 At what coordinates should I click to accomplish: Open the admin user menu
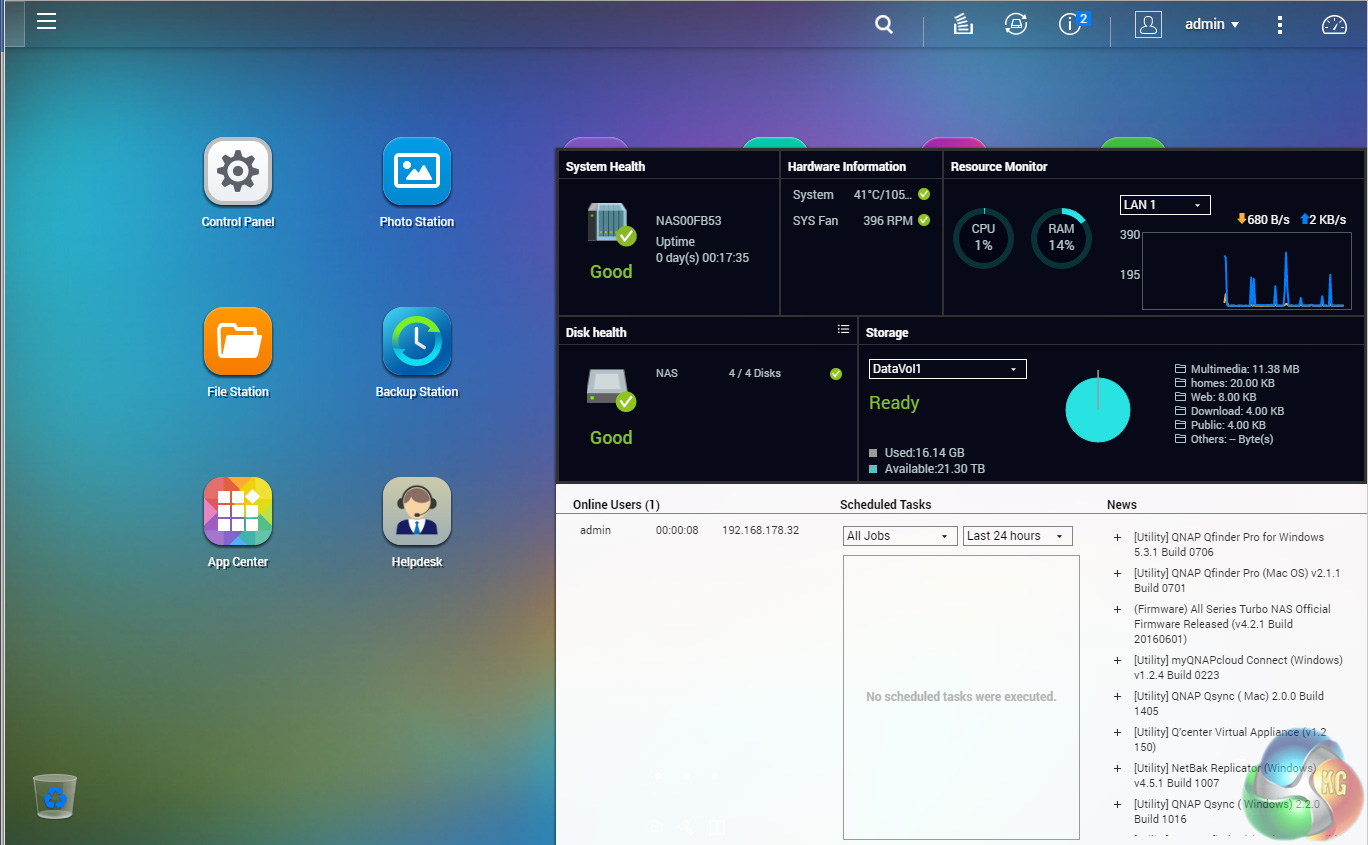point(1211,25)
